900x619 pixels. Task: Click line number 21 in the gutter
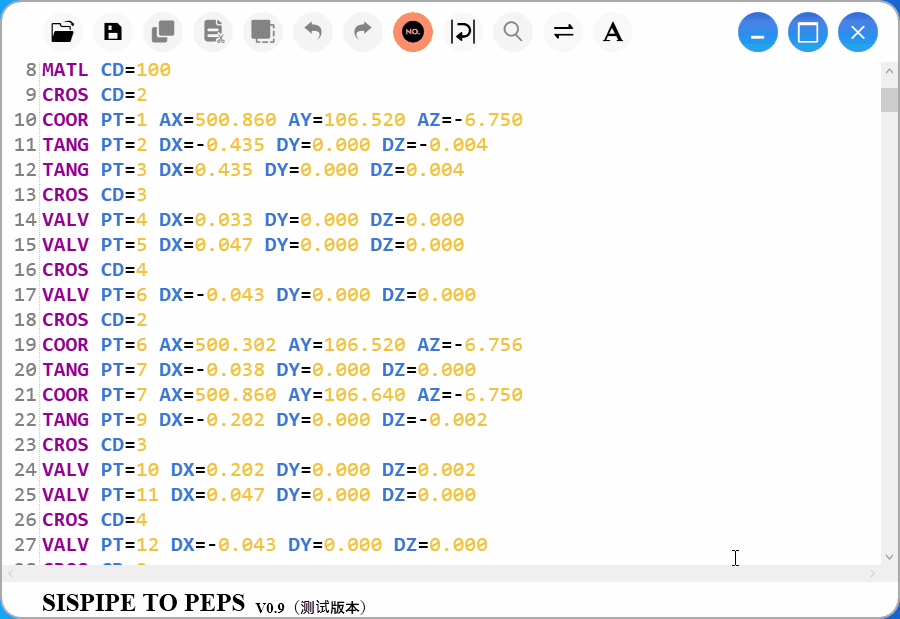(25, 394)
